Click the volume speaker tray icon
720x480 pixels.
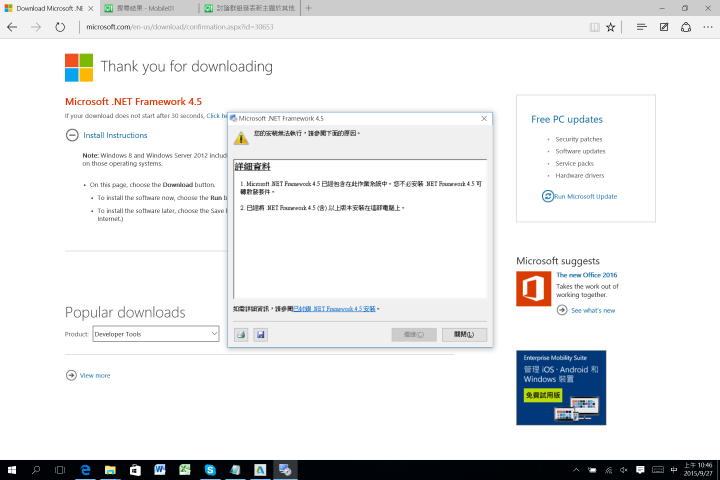(624, 470)
